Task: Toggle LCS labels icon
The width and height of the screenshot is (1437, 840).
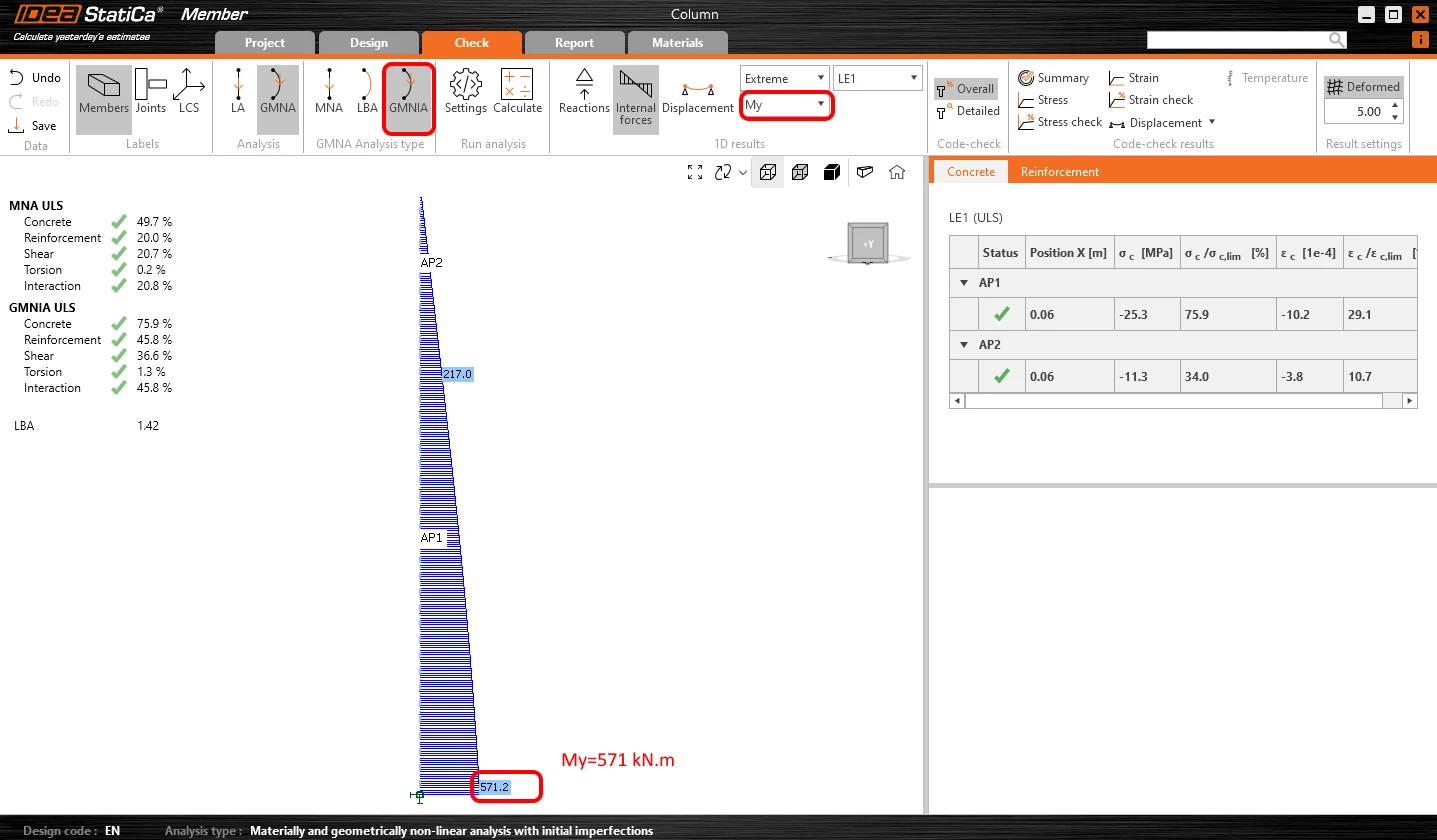Action: (189, 92)
